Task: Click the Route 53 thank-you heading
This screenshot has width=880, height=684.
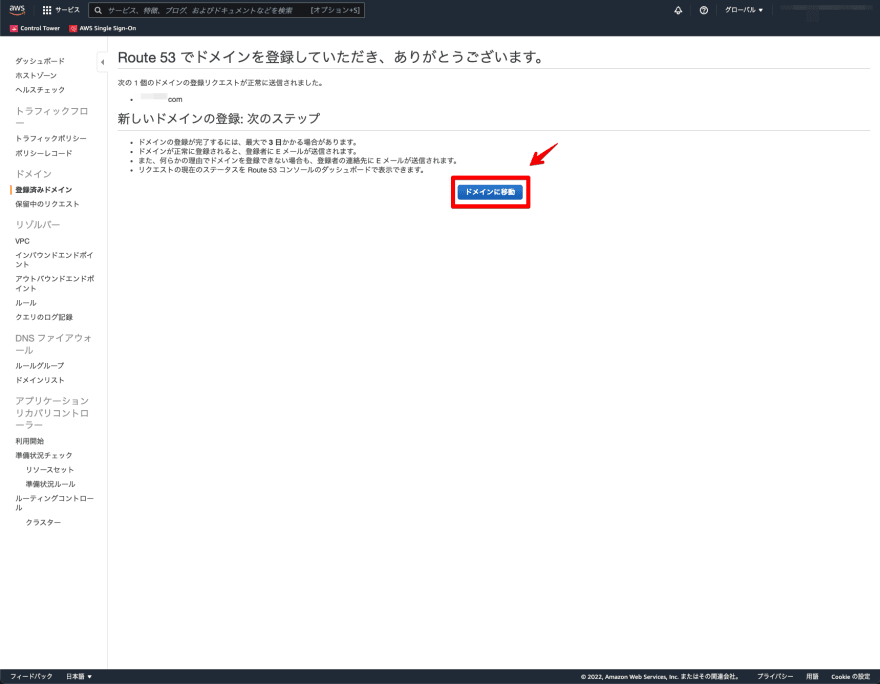Action: (331, 57)
